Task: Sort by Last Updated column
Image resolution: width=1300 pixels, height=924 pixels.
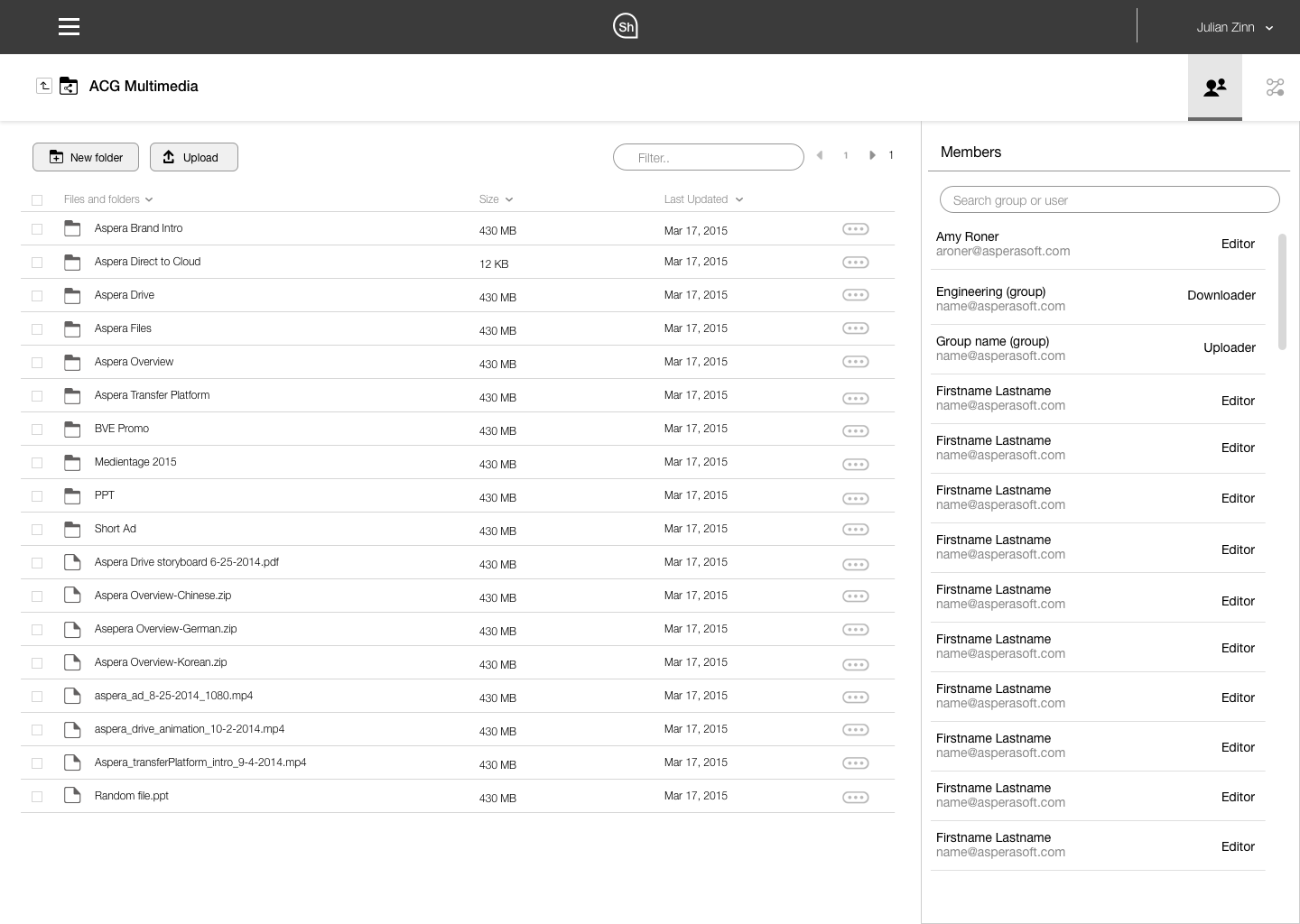Action: coord(703,199)
